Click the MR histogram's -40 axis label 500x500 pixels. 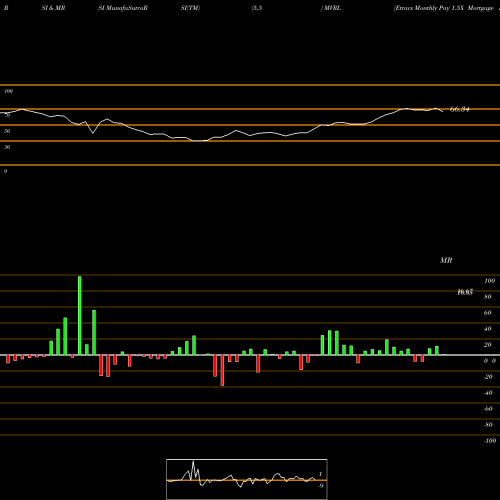(488, 393)
